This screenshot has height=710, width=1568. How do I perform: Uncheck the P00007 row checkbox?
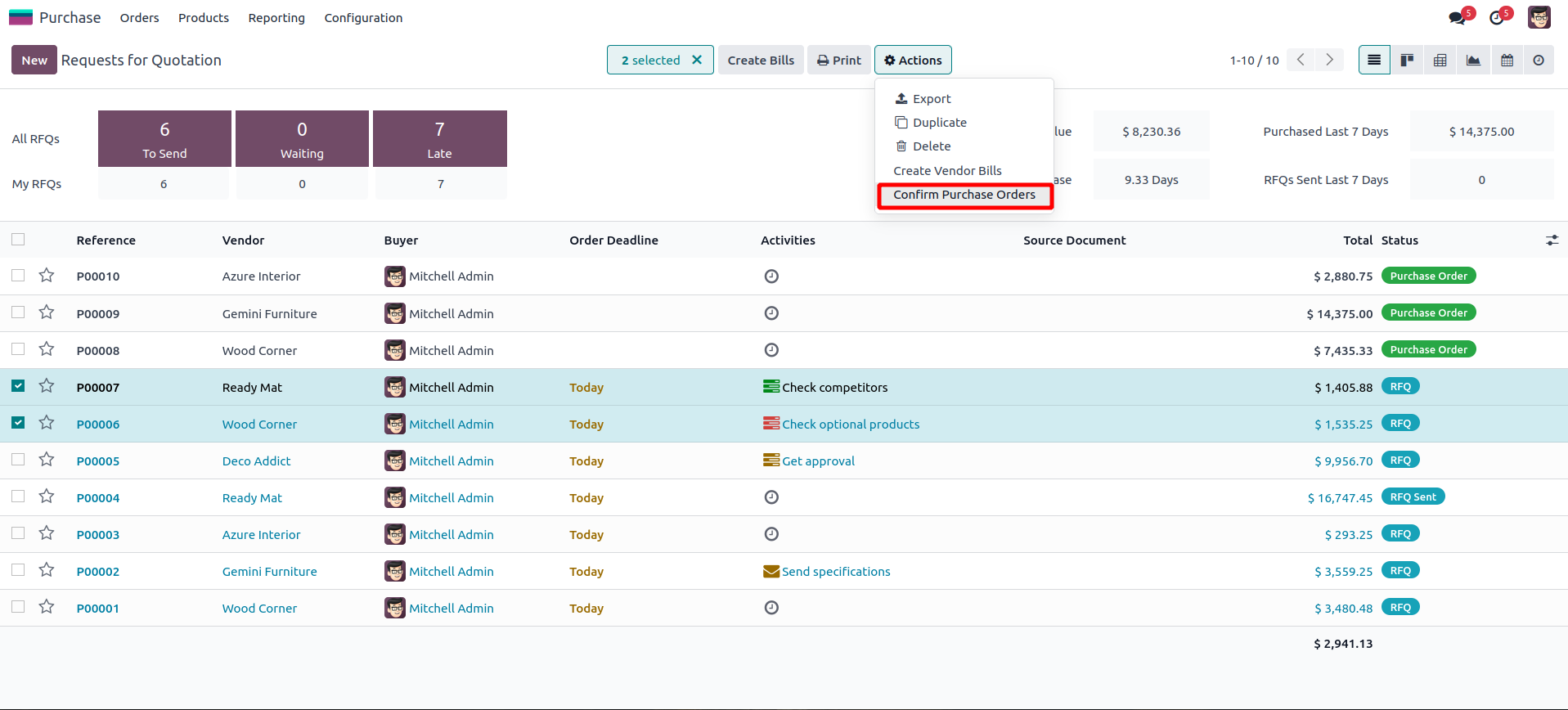pyautogui.click(x=18, y=386)
